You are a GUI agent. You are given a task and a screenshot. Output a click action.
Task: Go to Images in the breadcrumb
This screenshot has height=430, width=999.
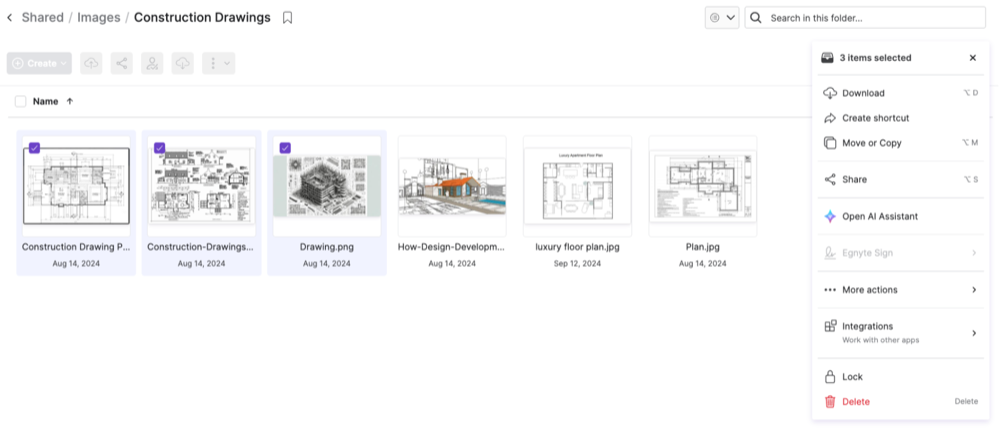point(98,18)
